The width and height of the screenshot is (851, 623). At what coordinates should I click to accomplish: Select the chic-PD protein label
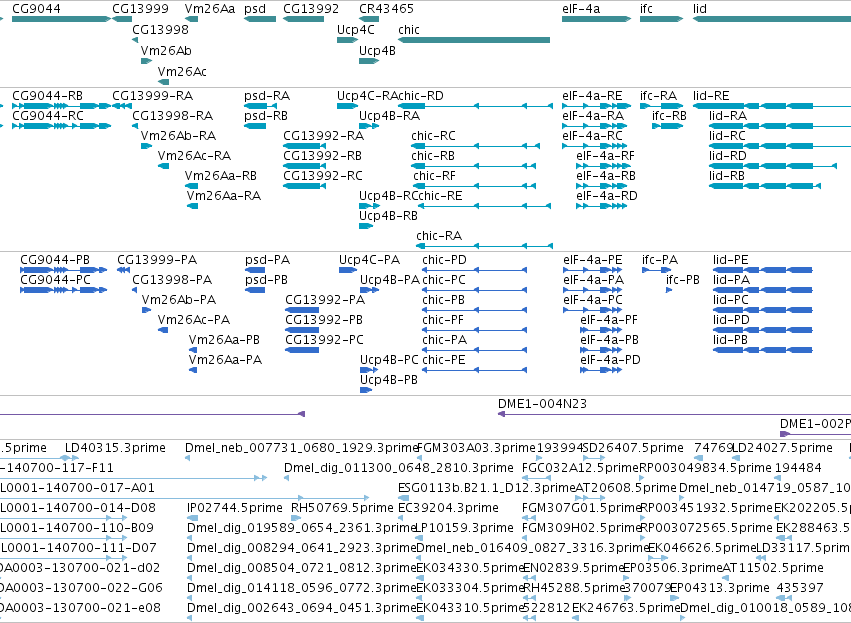(444, 260)
